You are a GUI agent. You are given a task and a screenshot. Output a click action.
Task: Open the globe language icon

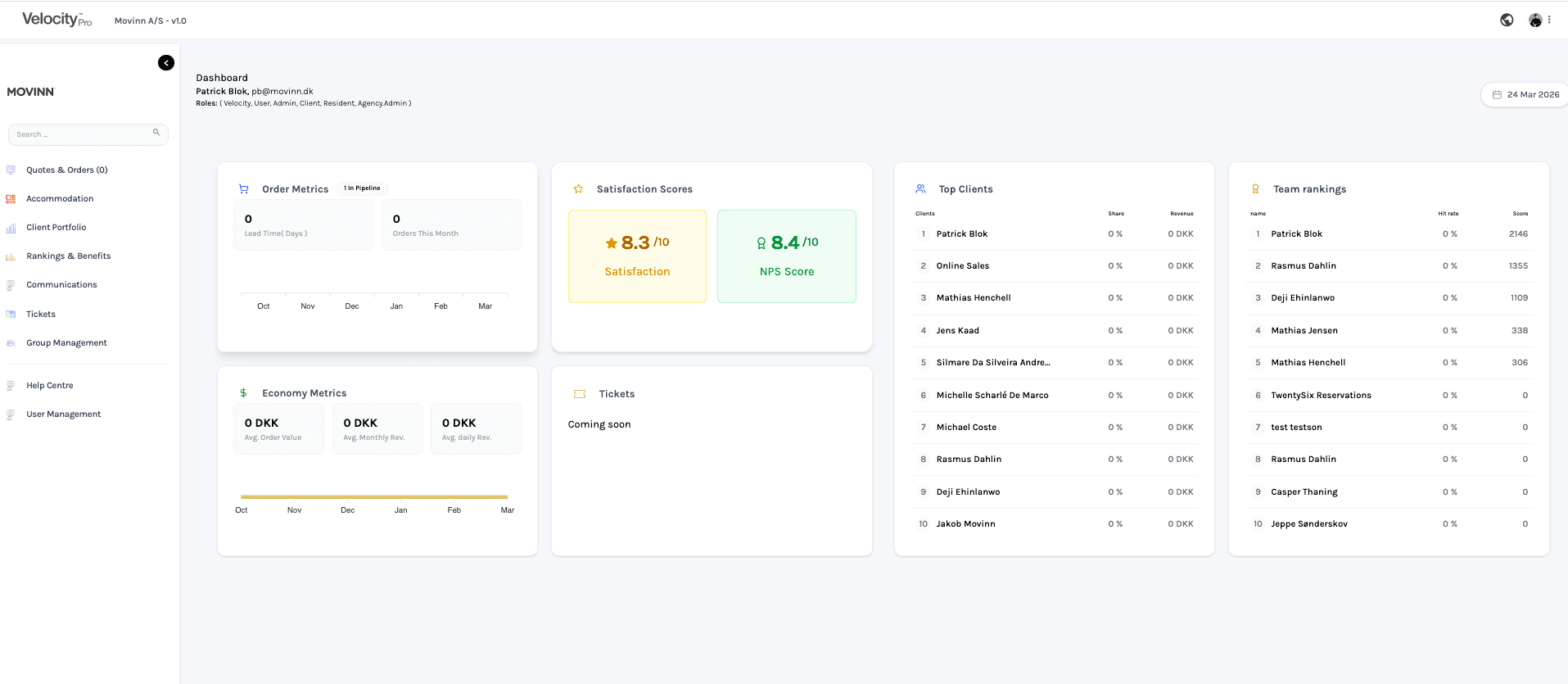tap(1507, 20)
